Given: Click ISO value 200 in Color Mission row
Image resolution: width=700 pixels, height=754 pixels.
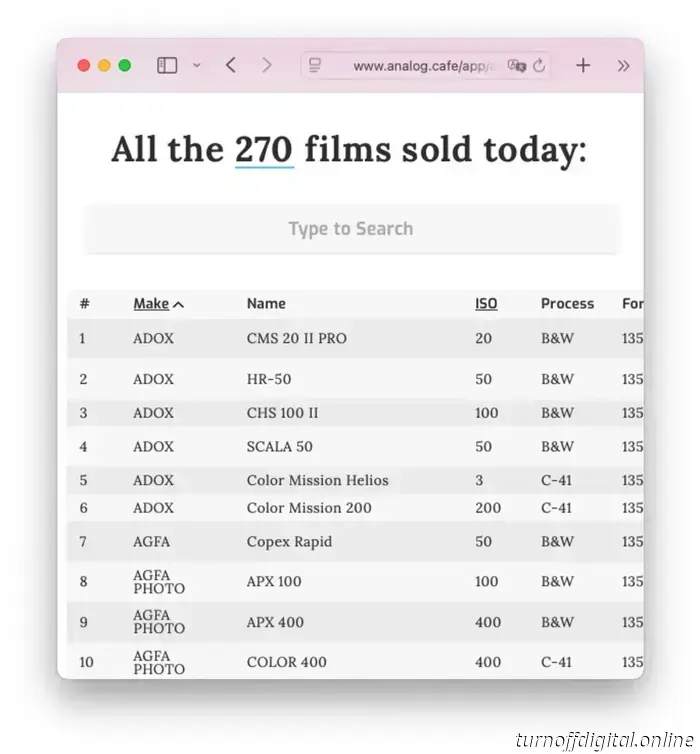Looking at the screenshot, I should [x=488, y=508].
